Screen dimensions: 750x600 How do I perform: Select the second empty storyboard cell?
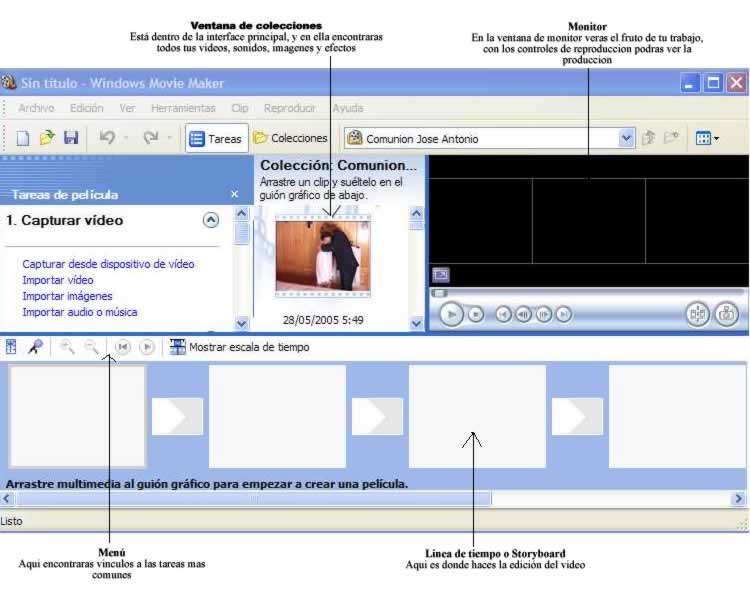277,416
